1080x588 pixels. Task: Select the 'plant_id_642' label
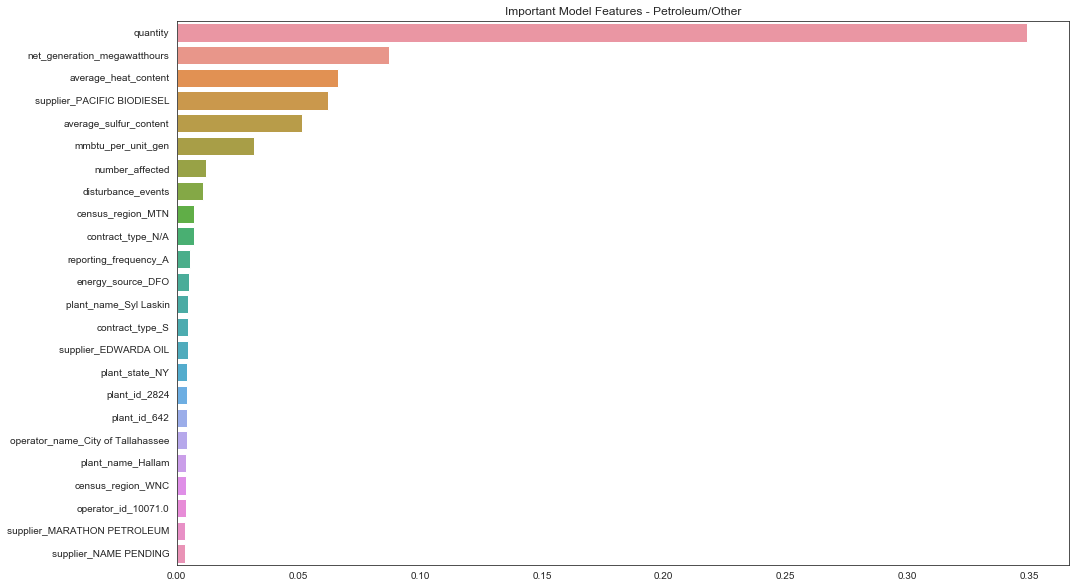pos(140,418)
